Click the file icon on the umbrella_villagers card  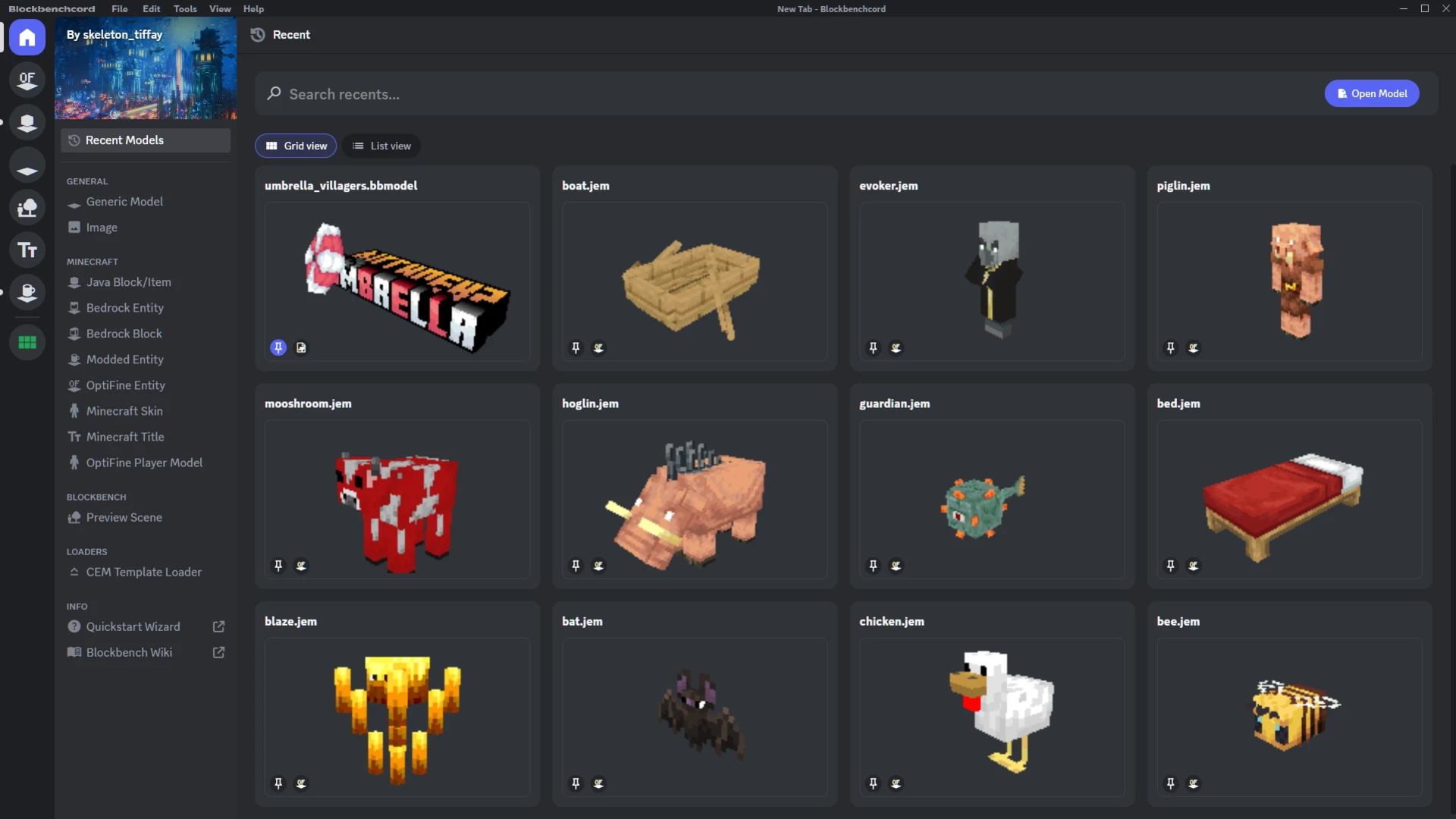click(x=301, y=348)
